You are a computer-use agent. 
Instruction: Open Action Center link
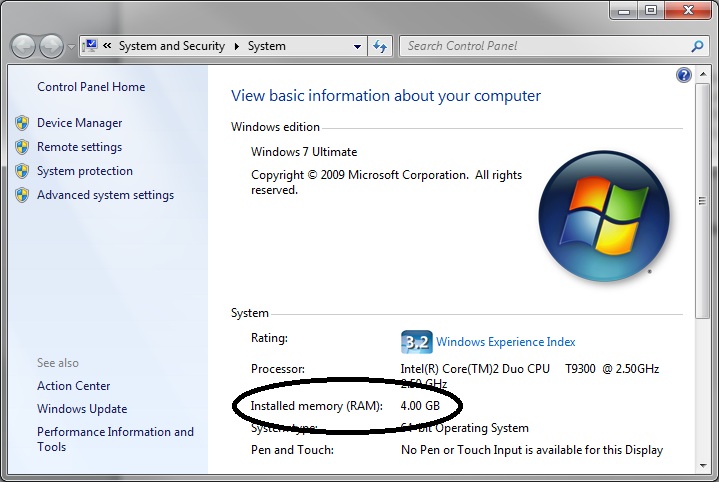(x=73, y=386)
